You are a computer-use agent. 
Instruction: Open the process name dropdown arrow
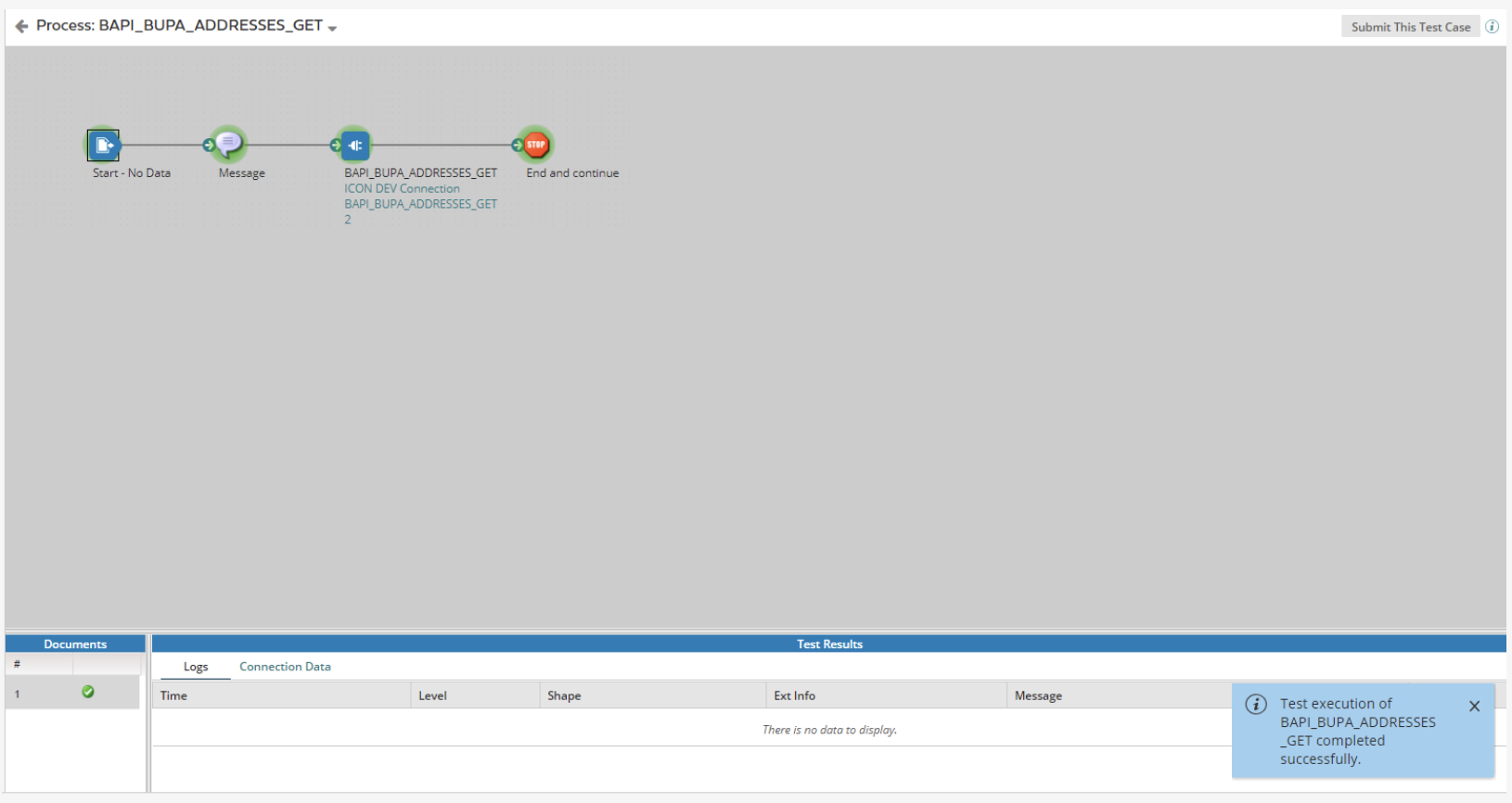coord(332,28)
